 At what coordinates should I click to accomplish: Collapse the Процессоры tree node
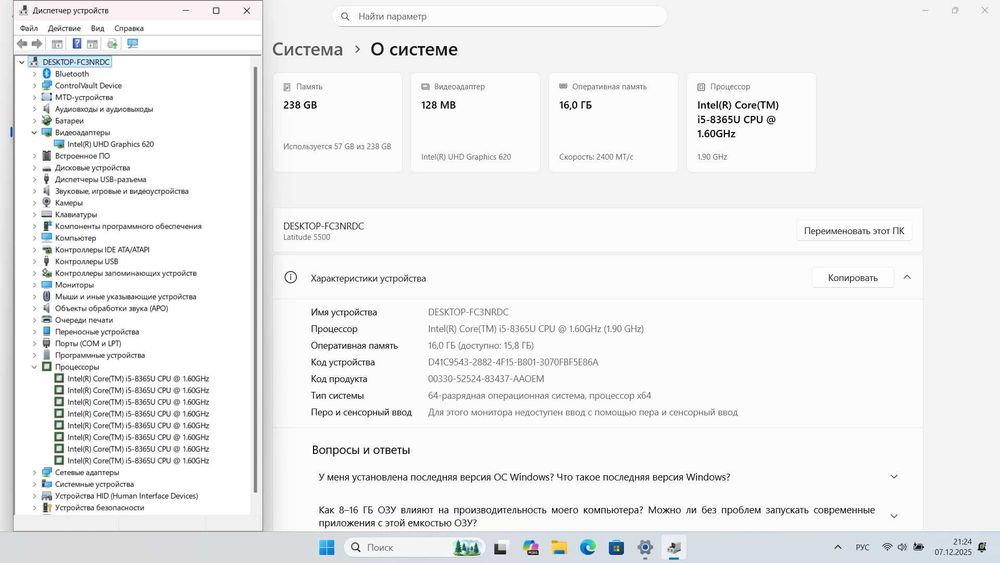click(x=34, y=367)
